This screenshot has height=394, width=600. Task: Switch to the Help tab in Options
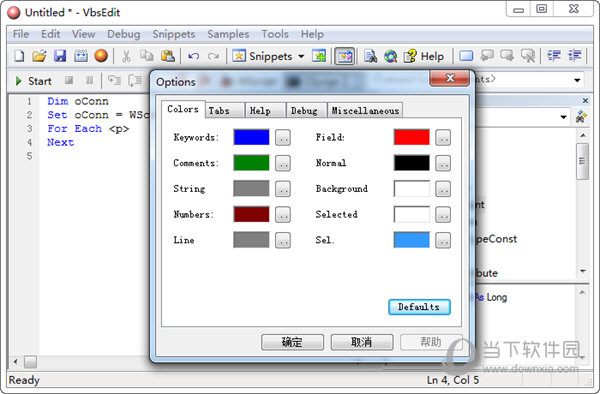point(265,111)
